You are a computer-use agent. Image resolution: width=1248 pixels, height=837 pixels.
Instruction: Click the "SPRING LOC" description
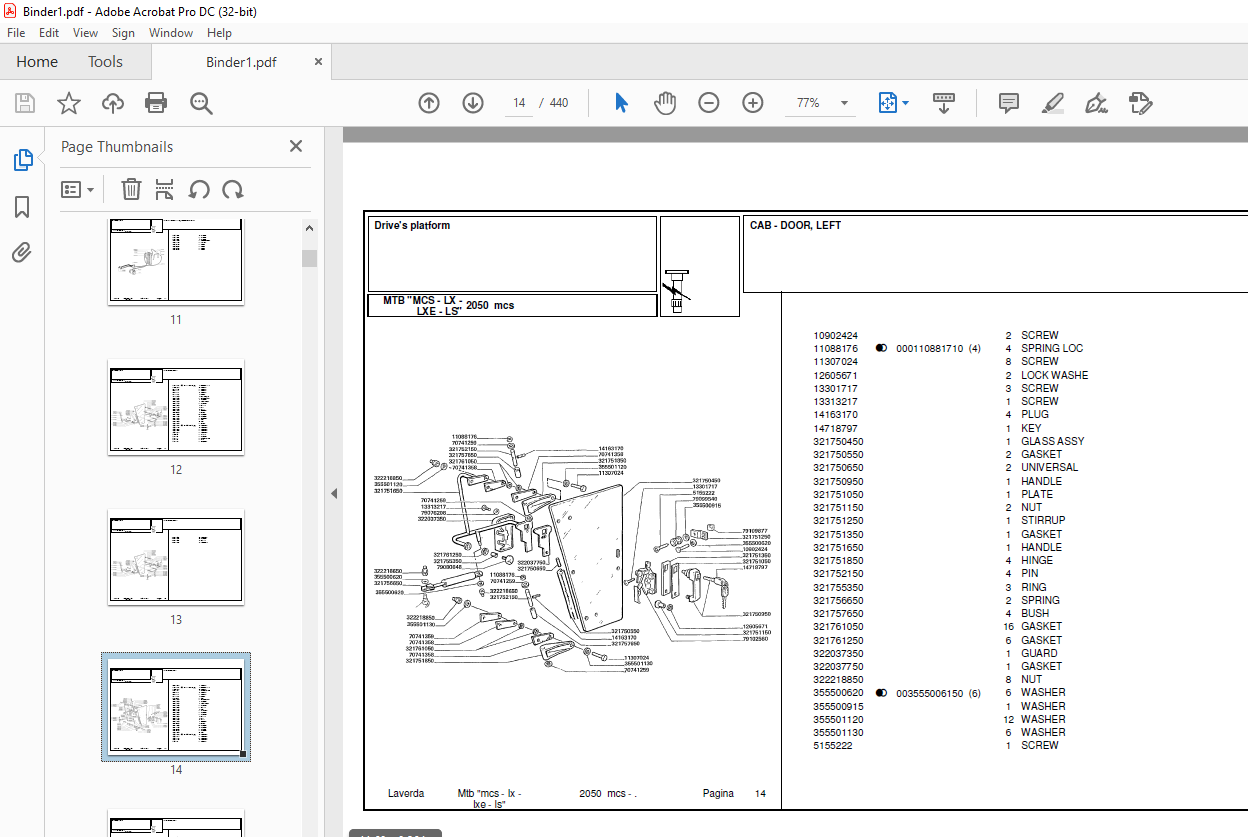1052,349
